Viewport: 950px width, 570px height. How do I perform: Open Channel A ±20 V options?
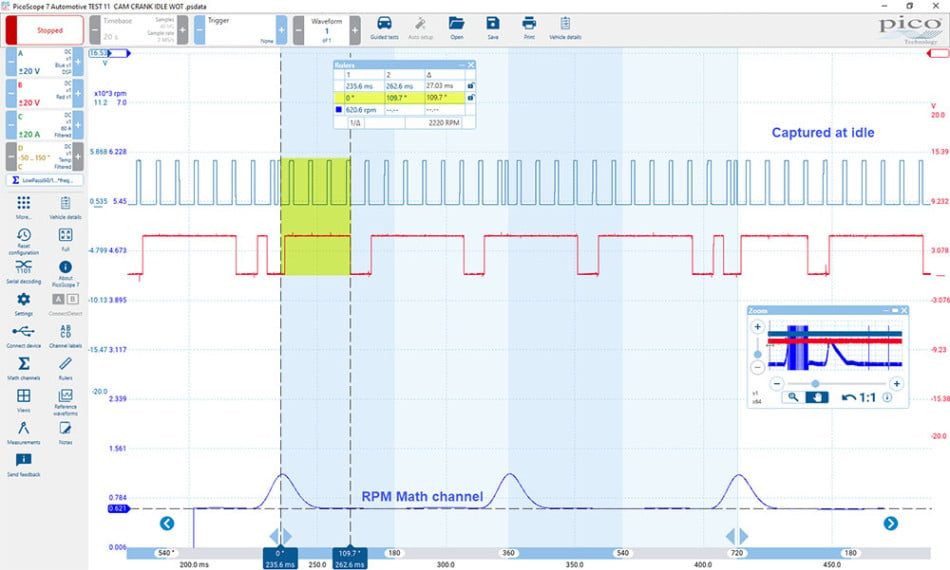pos(45,62)
